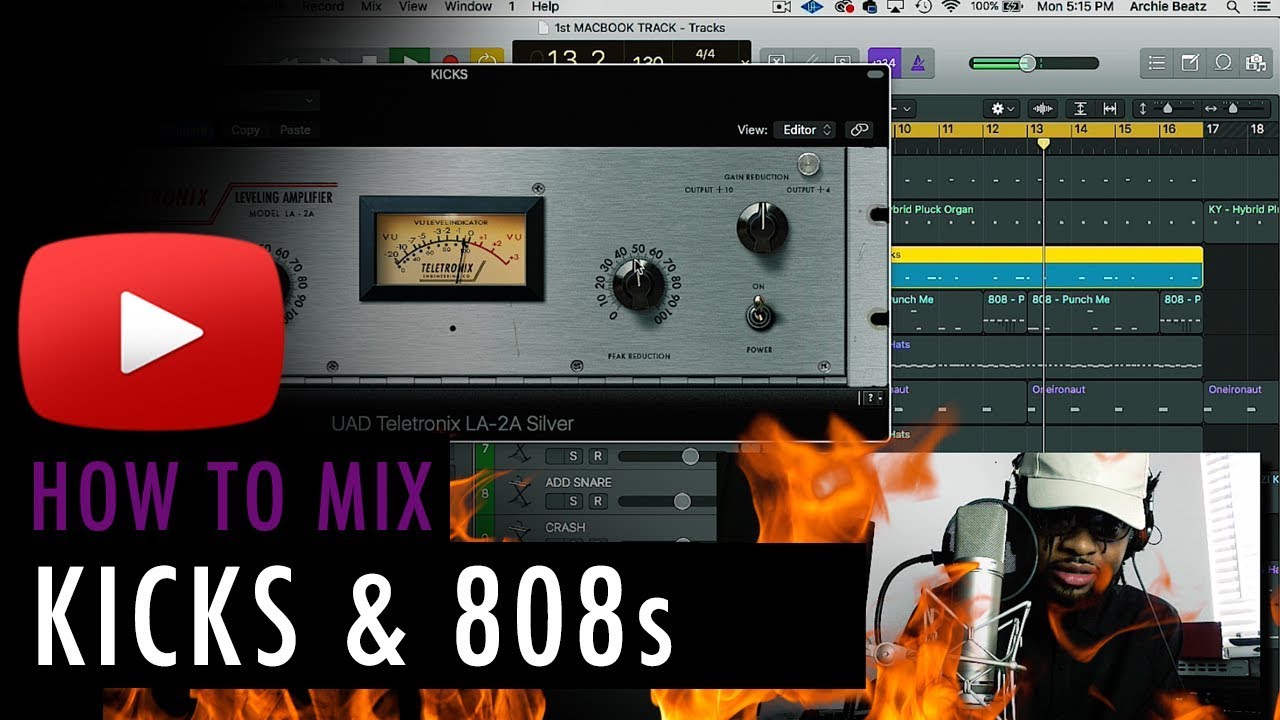Click the large YouTube play button logo

point(151,332)
